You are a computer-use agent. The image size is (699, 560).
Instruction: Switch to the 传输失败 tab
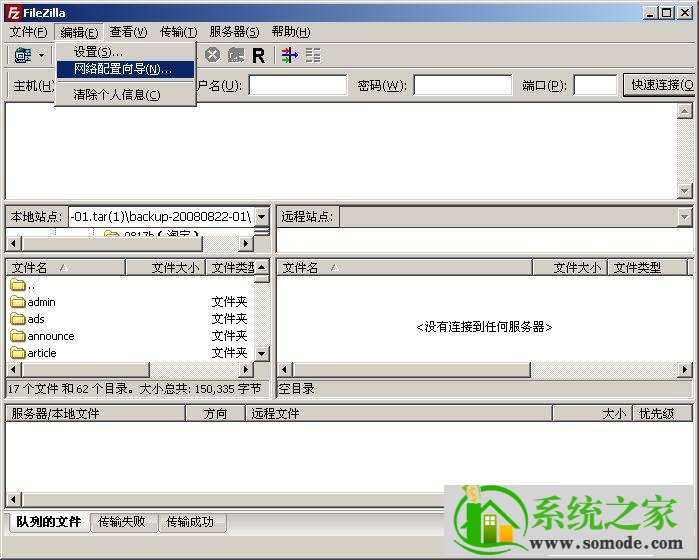tap(122, 522)
